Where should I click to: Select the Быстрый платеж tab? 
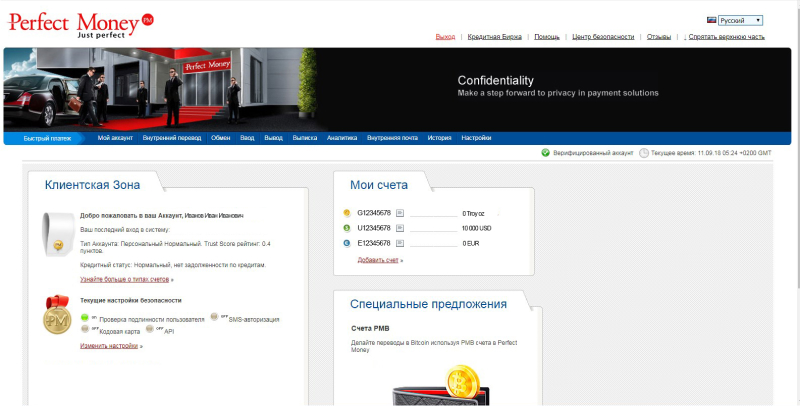tap(47, 139)
